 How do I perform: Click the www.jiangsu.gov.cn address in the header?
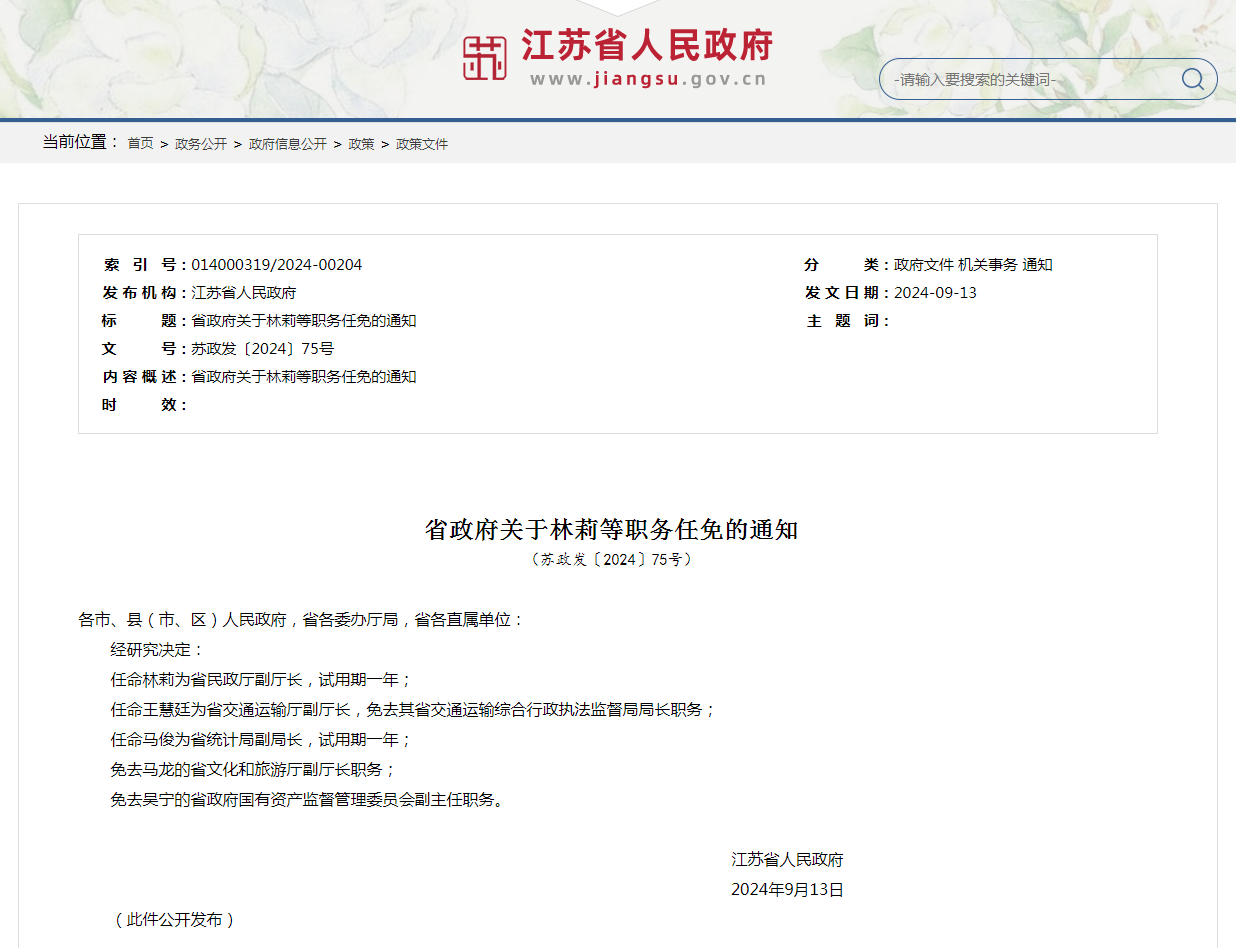coord(647,80)
